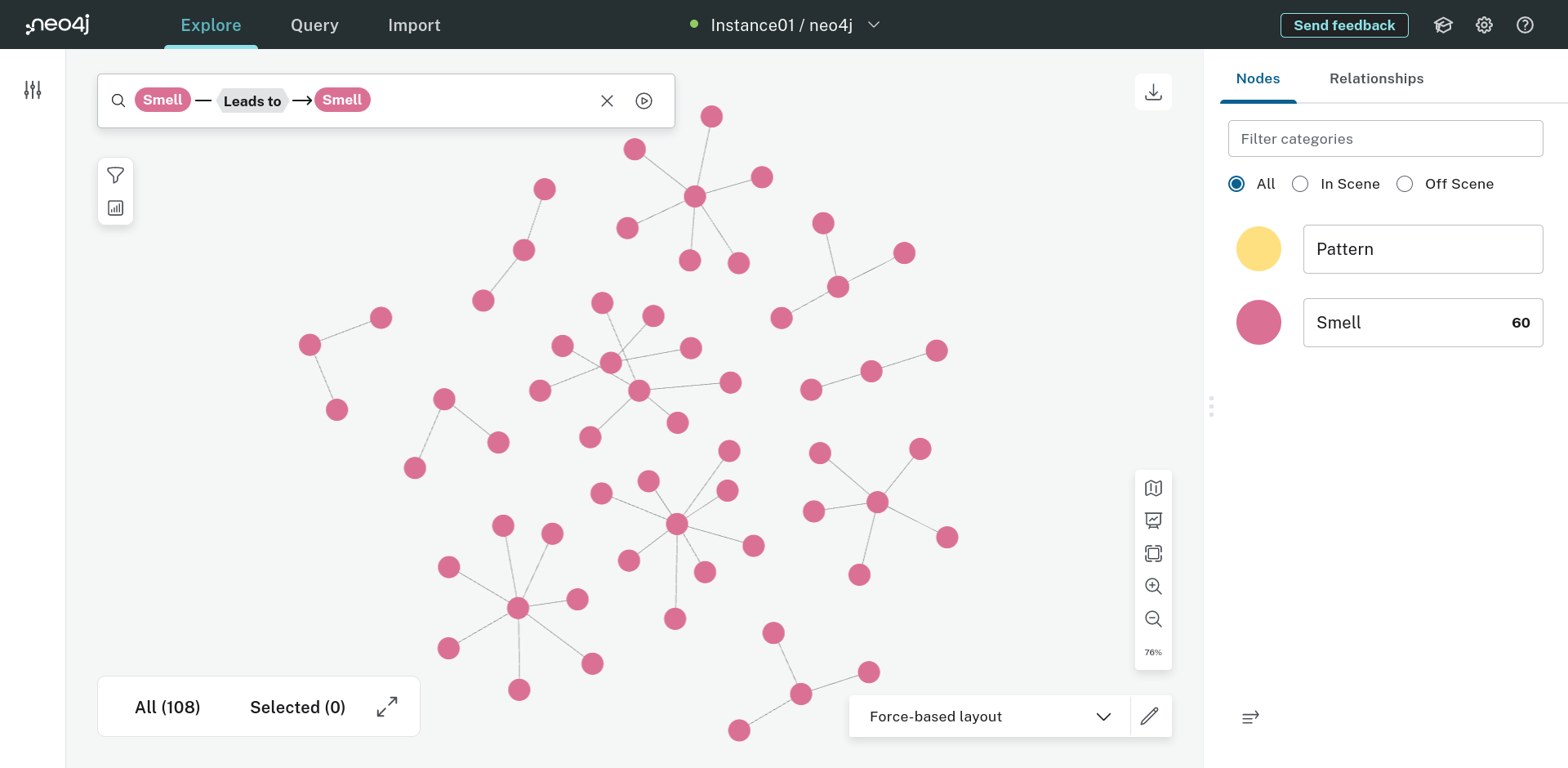This screenshot has height=768, width=1568.
Task: Collapse the right legend panel icon
Action: pos(1250,717)
